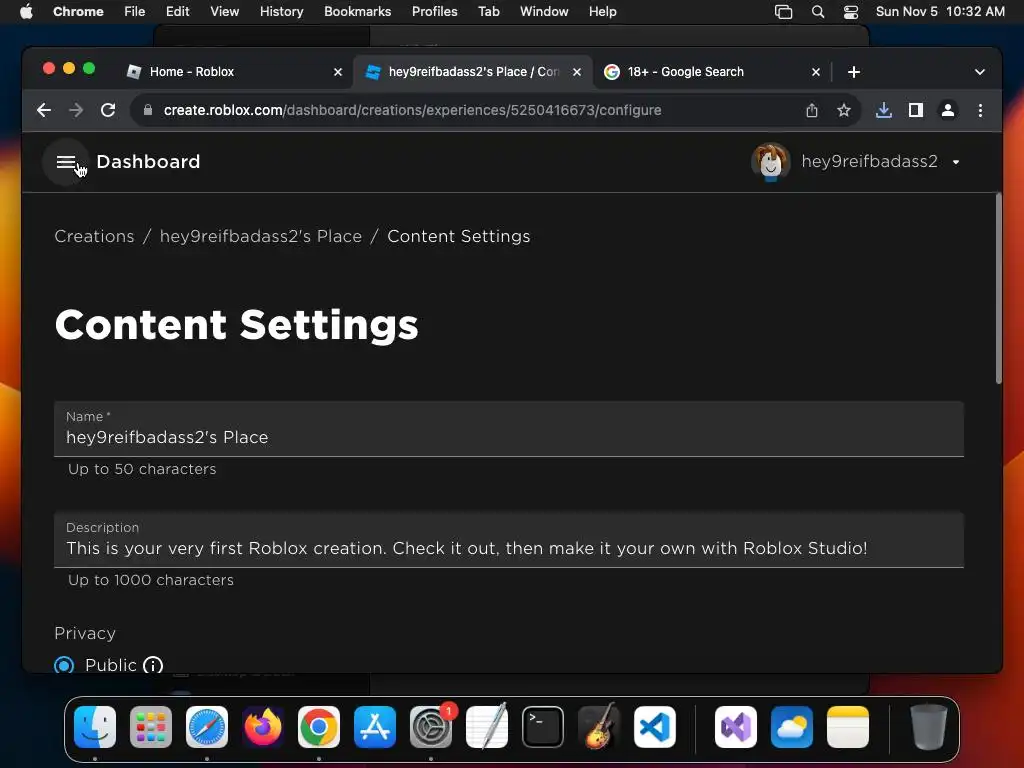This screenshot has height=768, width=1024.
Task: Click the date and time in menu bar
Action: (940, 11)
